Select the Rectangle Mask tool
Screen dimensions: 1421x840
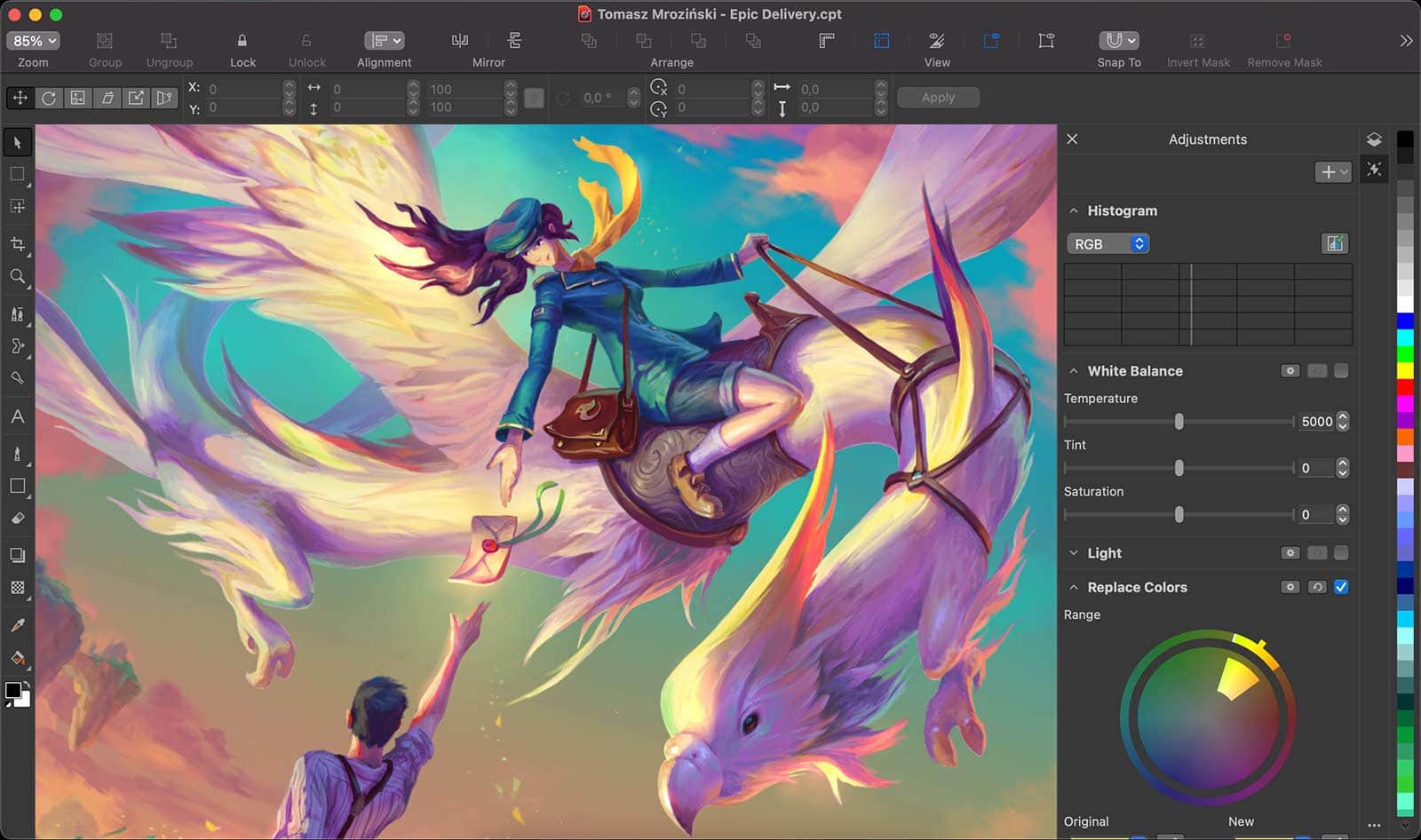tap(17, 174)
